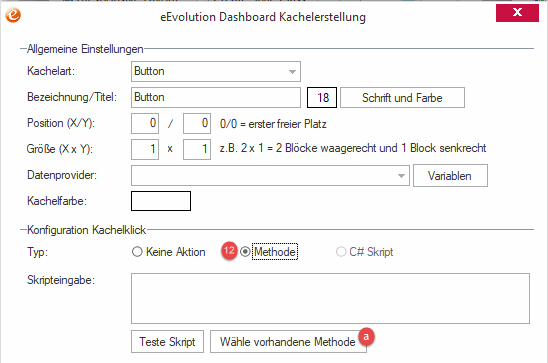Screen dimensions: 548x363
Task: Click the red annotation badge labeled a
Action: (366, 337)
